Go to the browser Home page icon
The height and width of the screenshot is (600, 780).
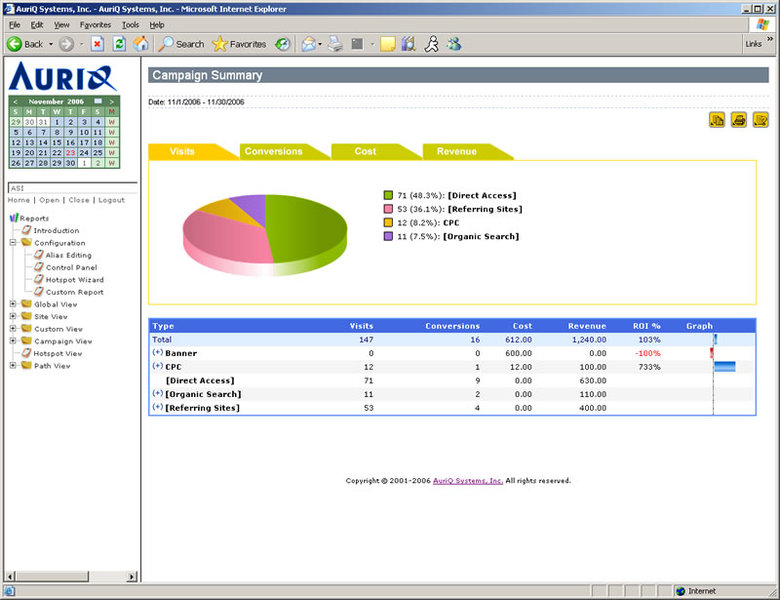pos(141,44)
